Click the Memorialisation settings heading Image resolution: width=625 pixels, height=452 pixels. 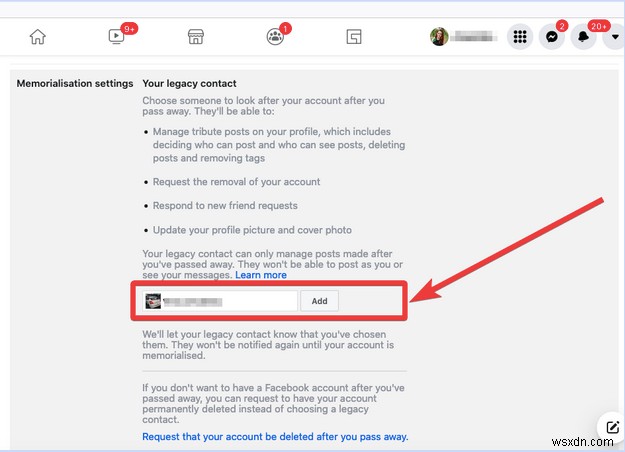[75, 83]
